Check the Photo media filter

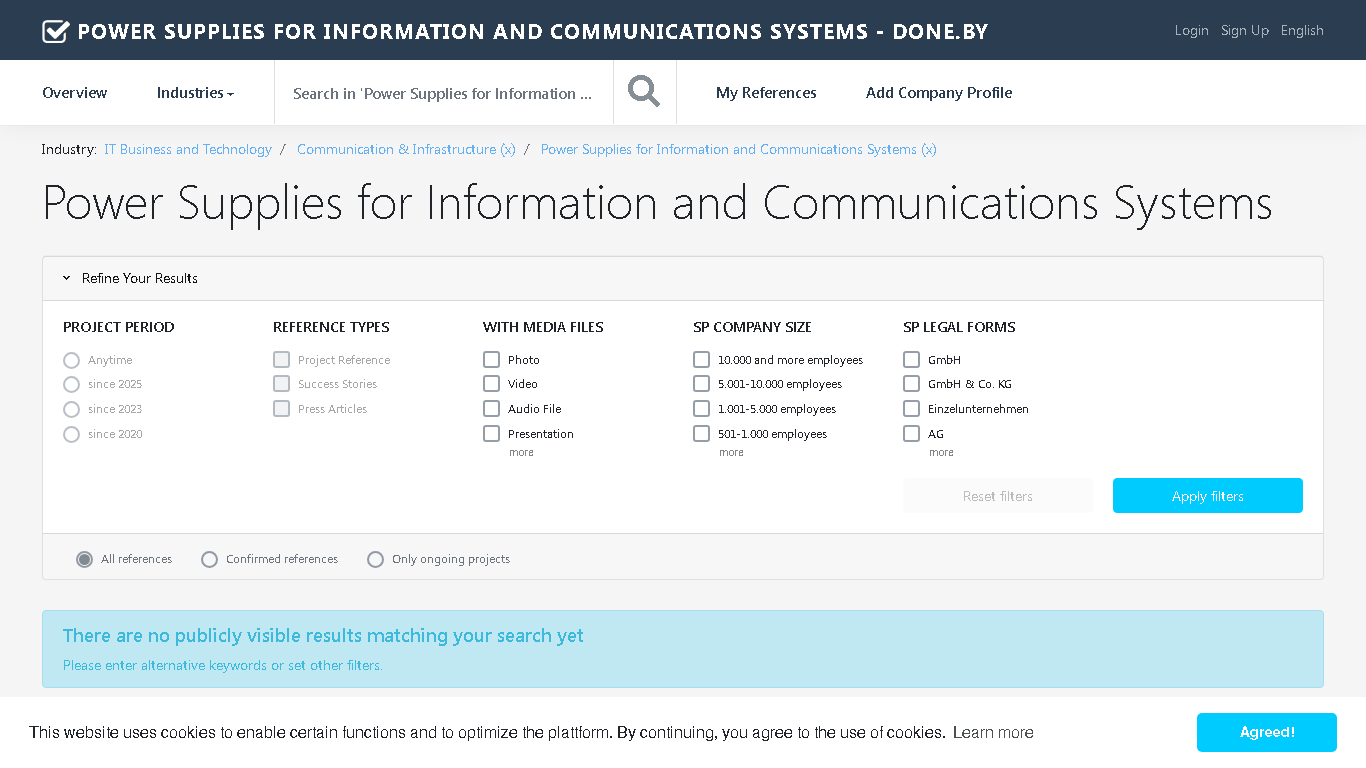[x=491, y=359]
